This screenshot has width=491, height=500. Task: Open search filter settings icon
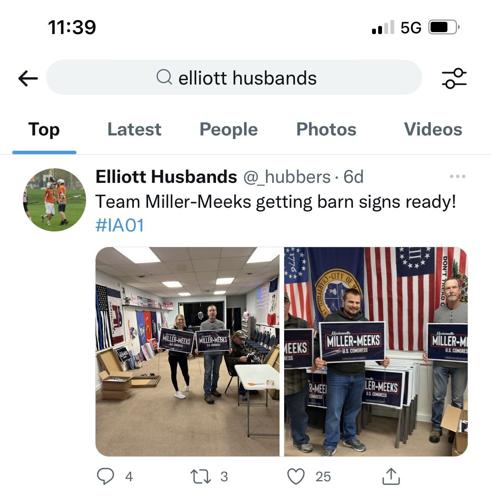pos(454,79)
